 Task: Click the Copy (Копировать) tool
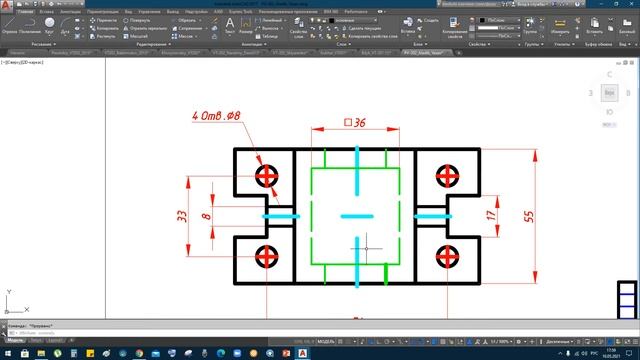tap(104, 28)
